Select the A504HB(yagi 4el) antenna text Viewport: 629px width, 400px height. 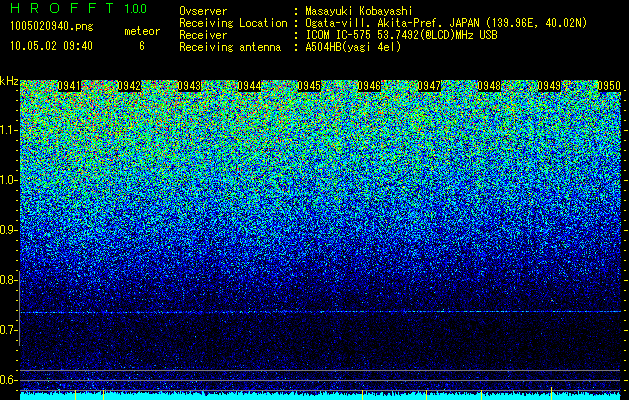tap(353, 47)
